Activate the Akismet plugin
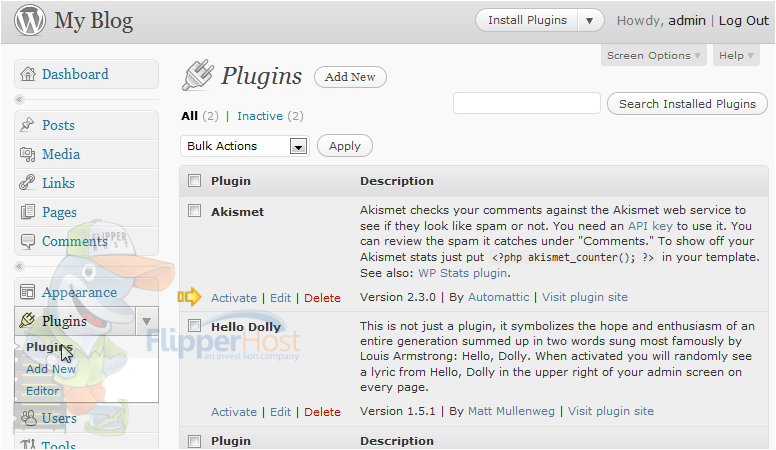The image size is (776, 450). [x=234, y=298]
